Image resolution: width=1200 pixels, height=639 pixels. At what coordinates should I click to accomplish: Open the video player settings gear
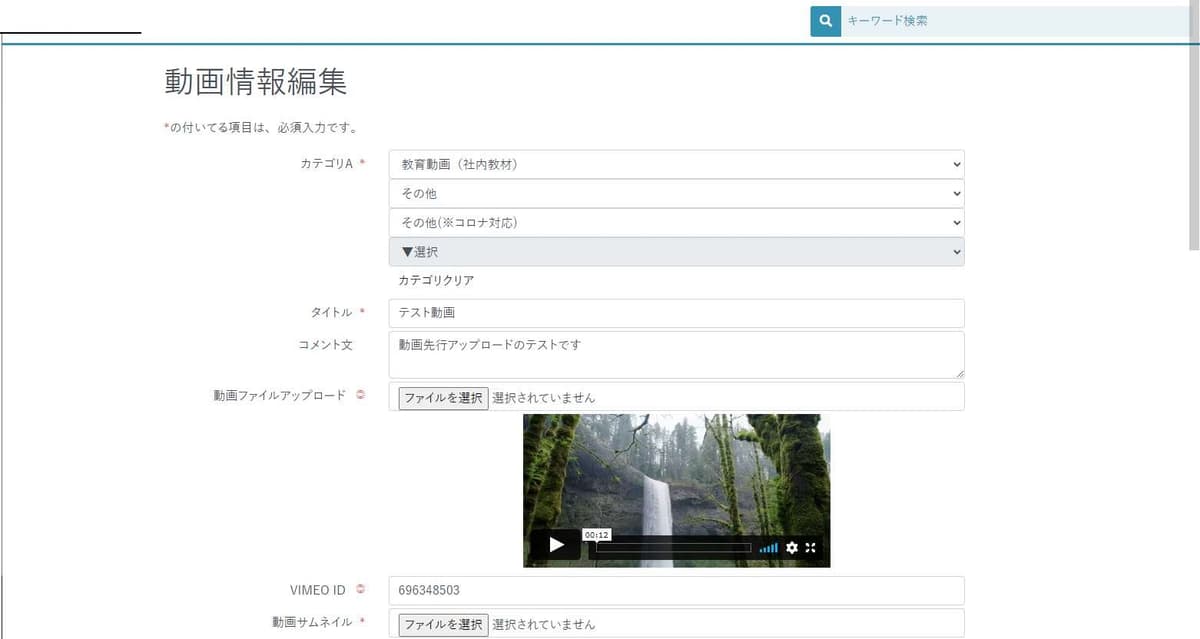(792, 548)
